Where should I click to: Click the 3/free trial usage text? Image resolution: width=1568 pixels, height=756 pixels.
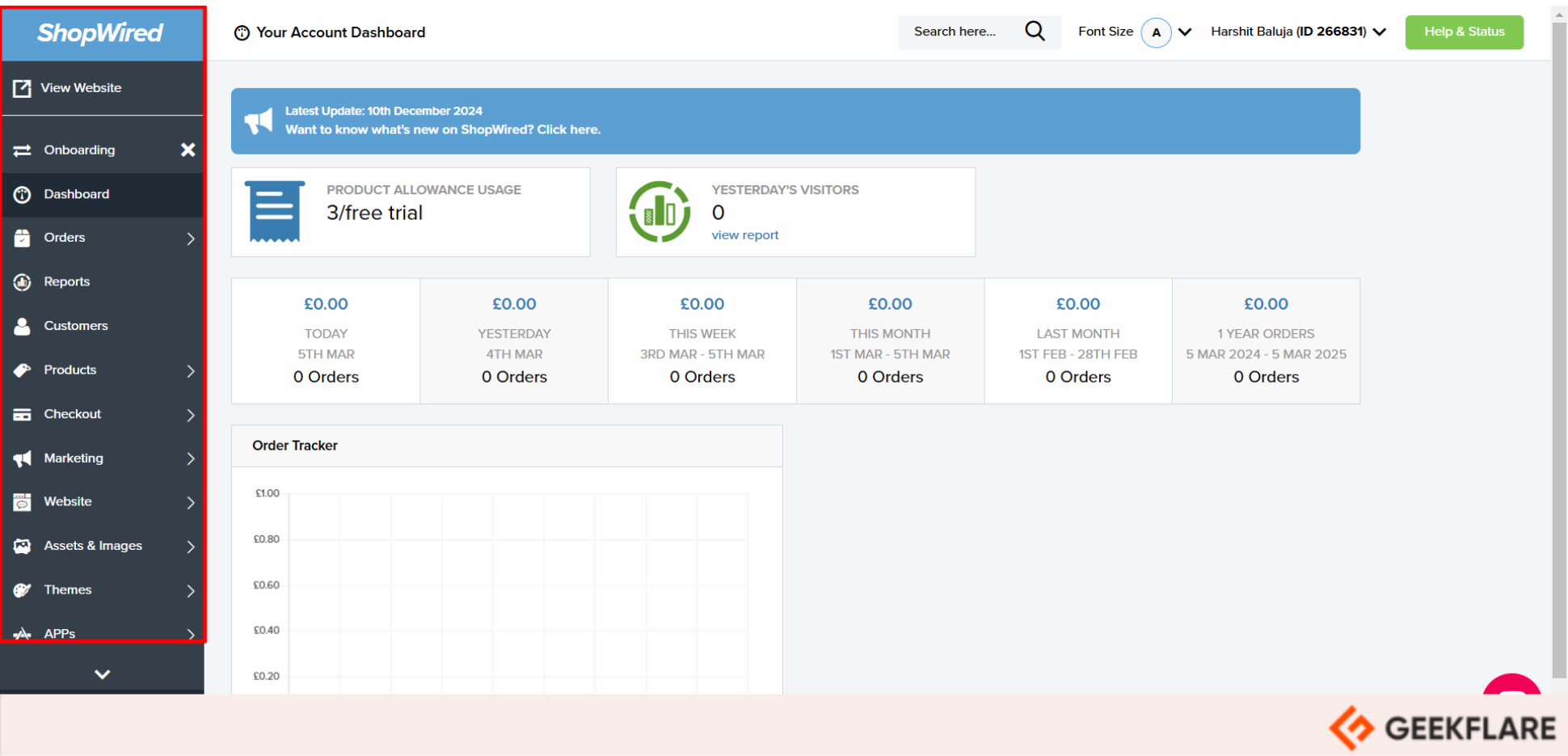374,213
